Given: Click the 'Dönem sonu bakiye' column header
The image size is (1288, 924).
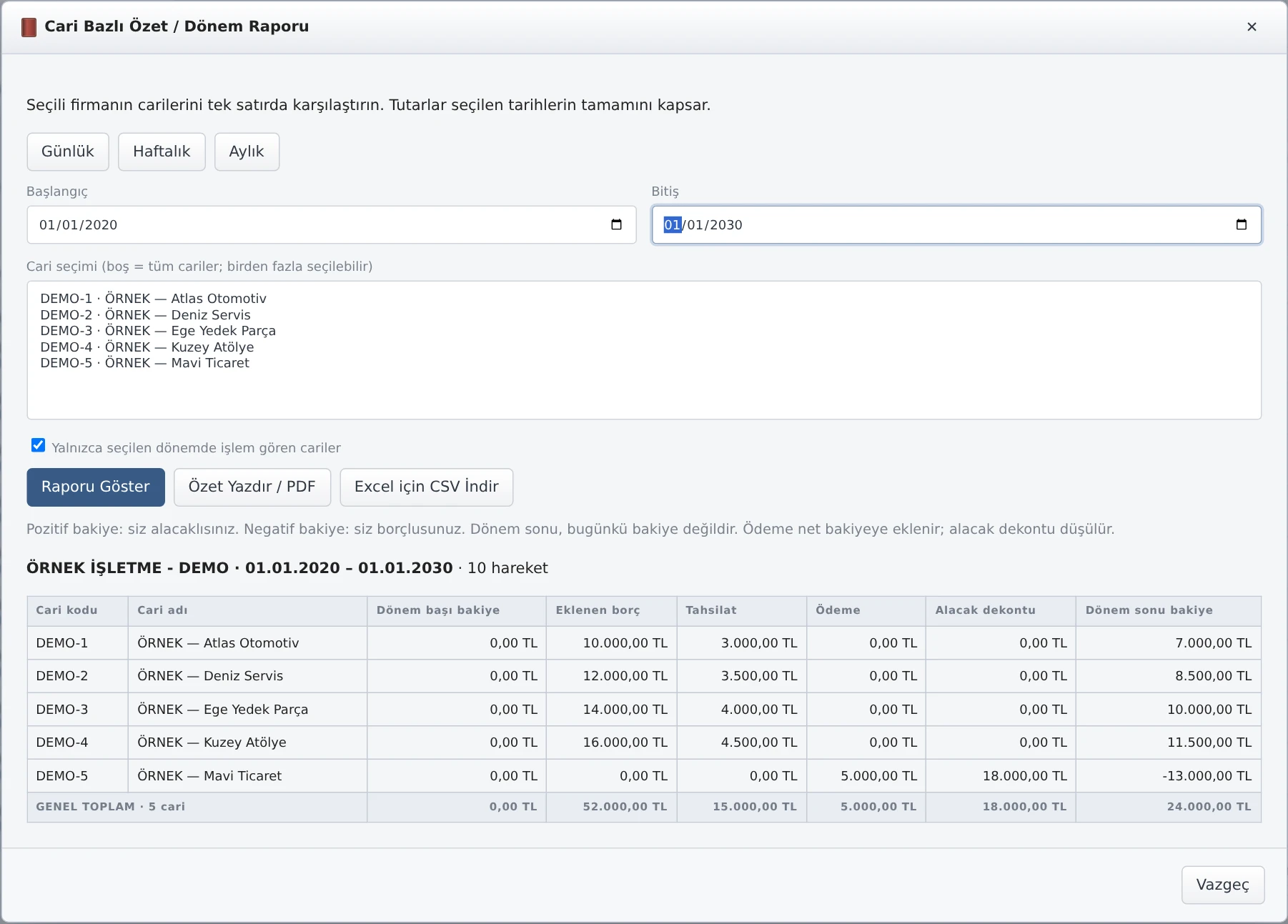Looking at the screenshot, I should (x=1169, y=610).
